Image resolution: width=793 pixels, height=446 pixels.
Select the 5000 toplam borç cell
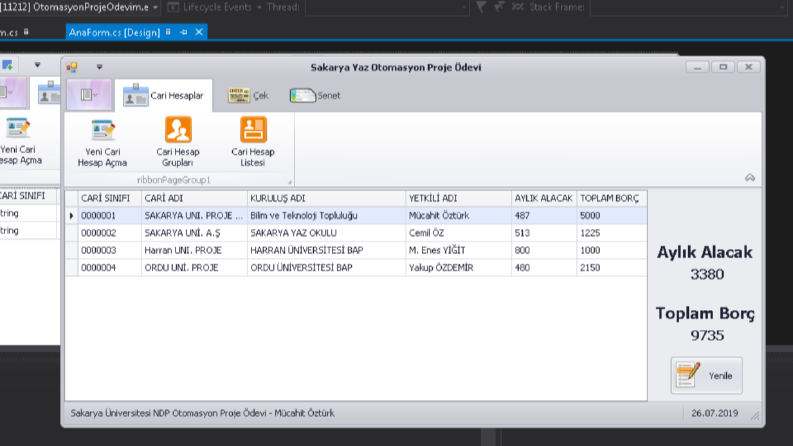(x=612, y=215)
